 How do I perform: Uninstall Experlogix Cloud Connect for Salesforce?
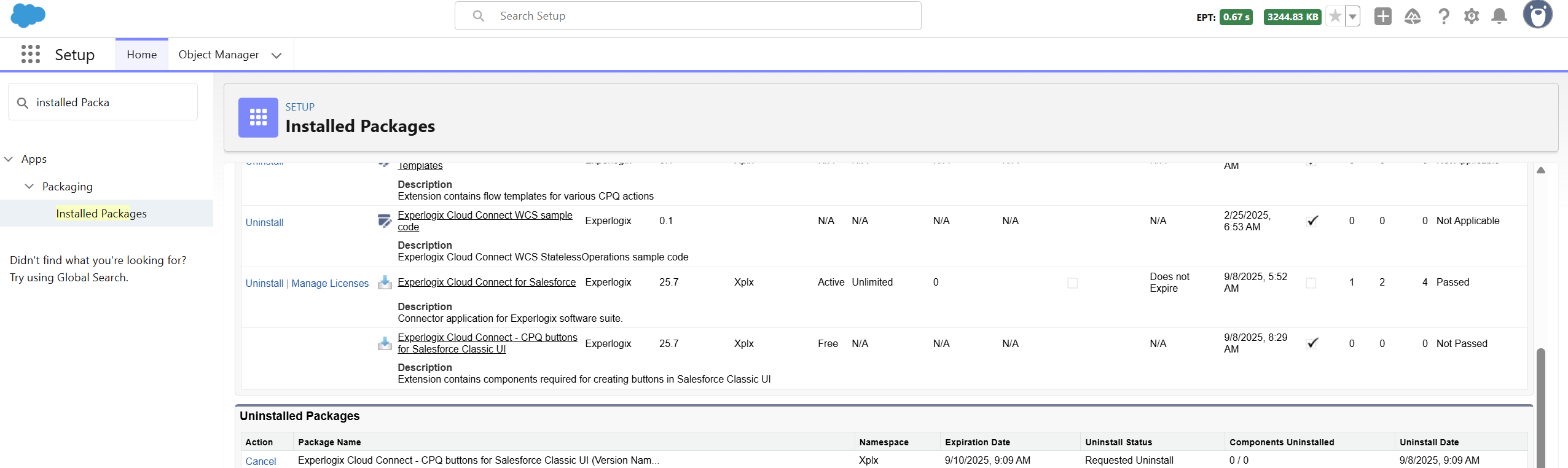(264, 283)
